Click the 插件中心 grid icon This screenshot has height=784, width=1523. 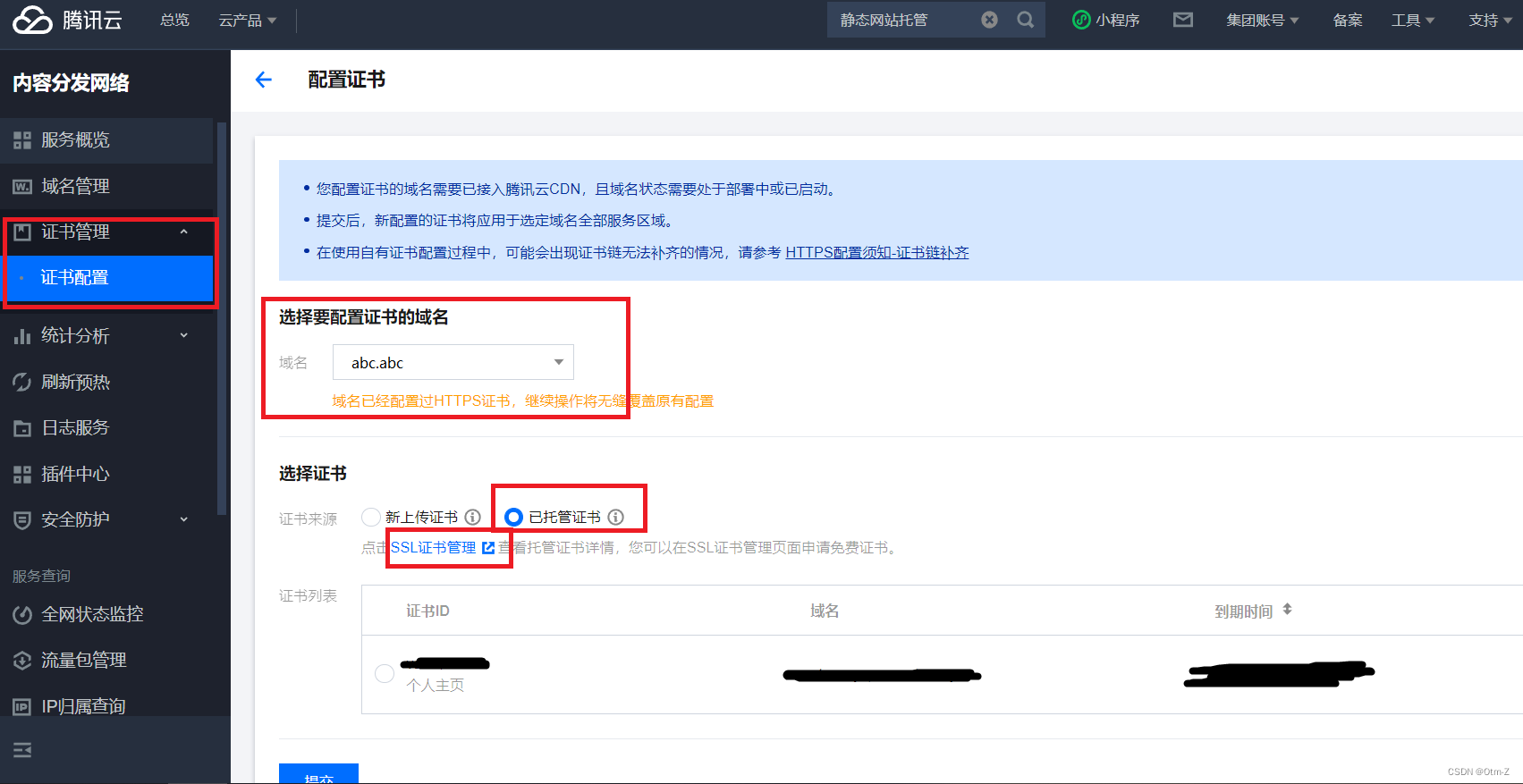22,475
